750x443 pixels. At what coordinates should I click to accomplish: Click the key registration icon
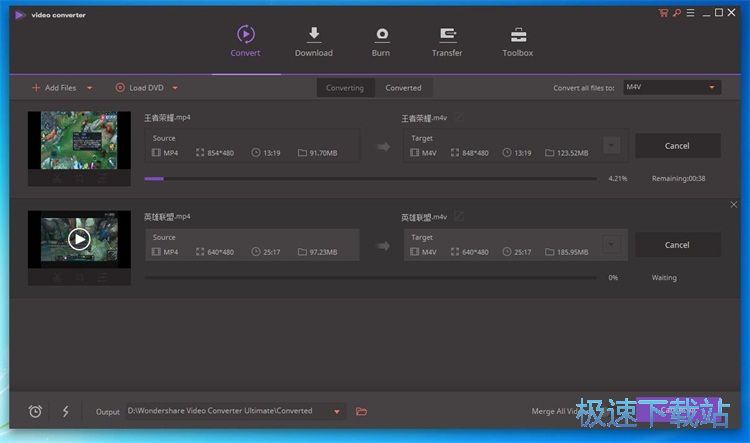[677, 14]
